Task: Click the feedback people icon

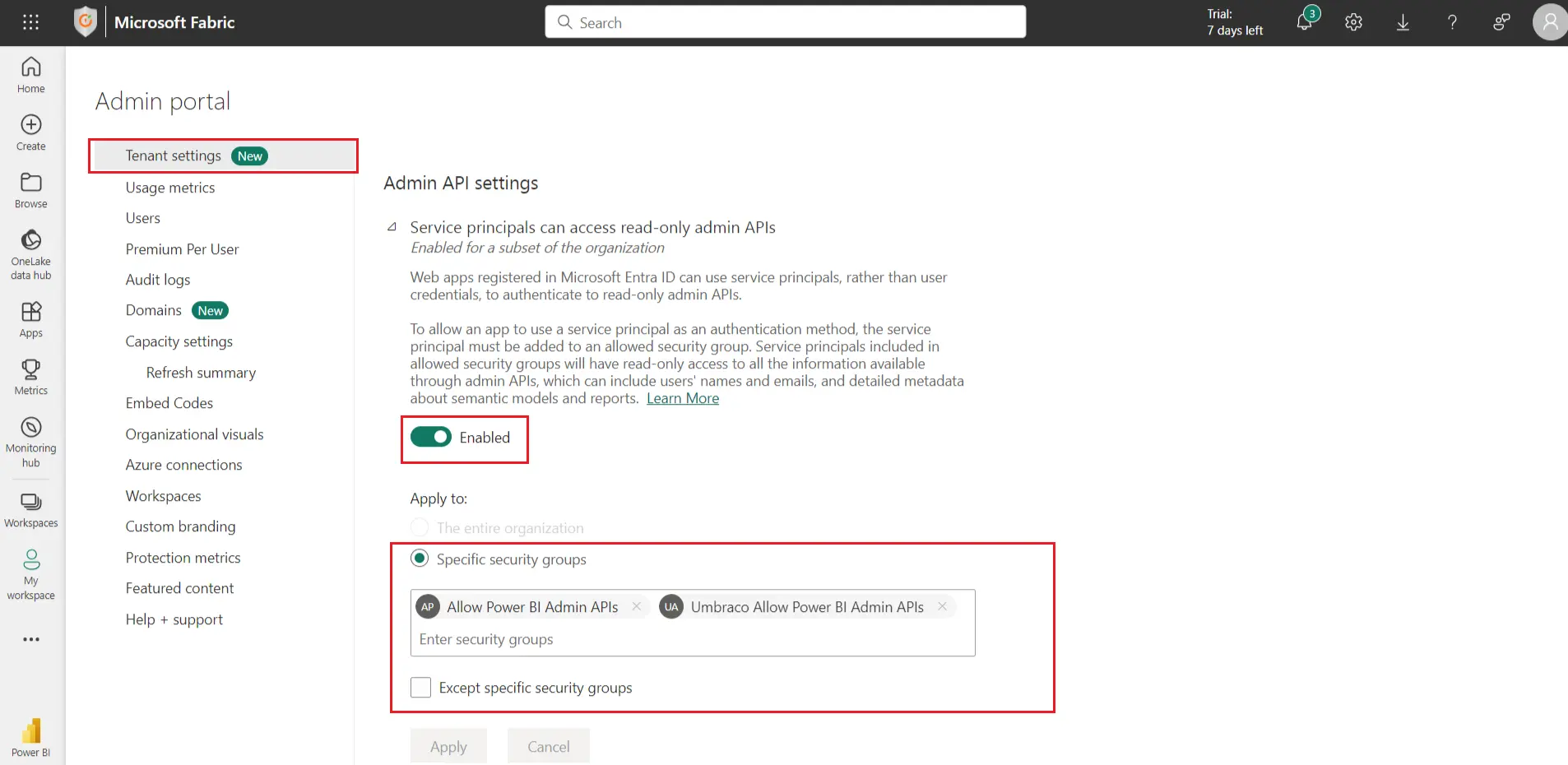Action: [x=1501, y=23]
